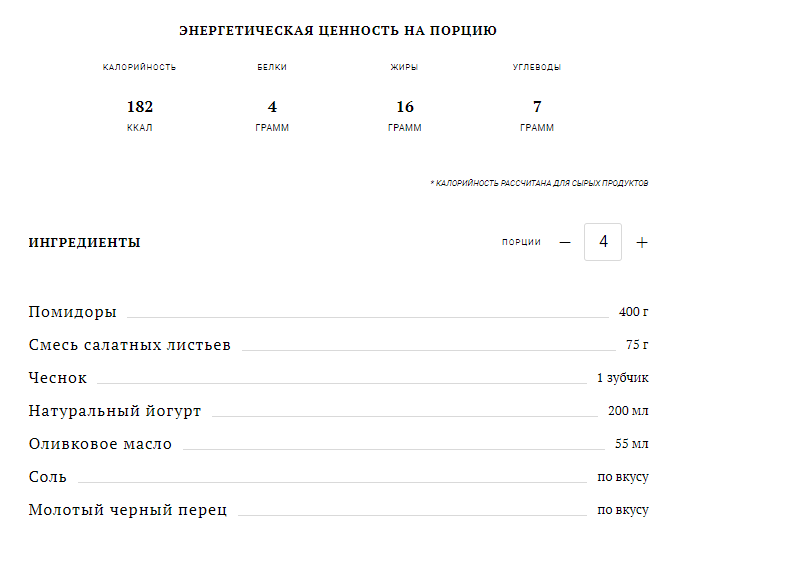Click the Жиры 16 grams value
The width and height of the screenshot is (793, 568).
click(405, 107)
